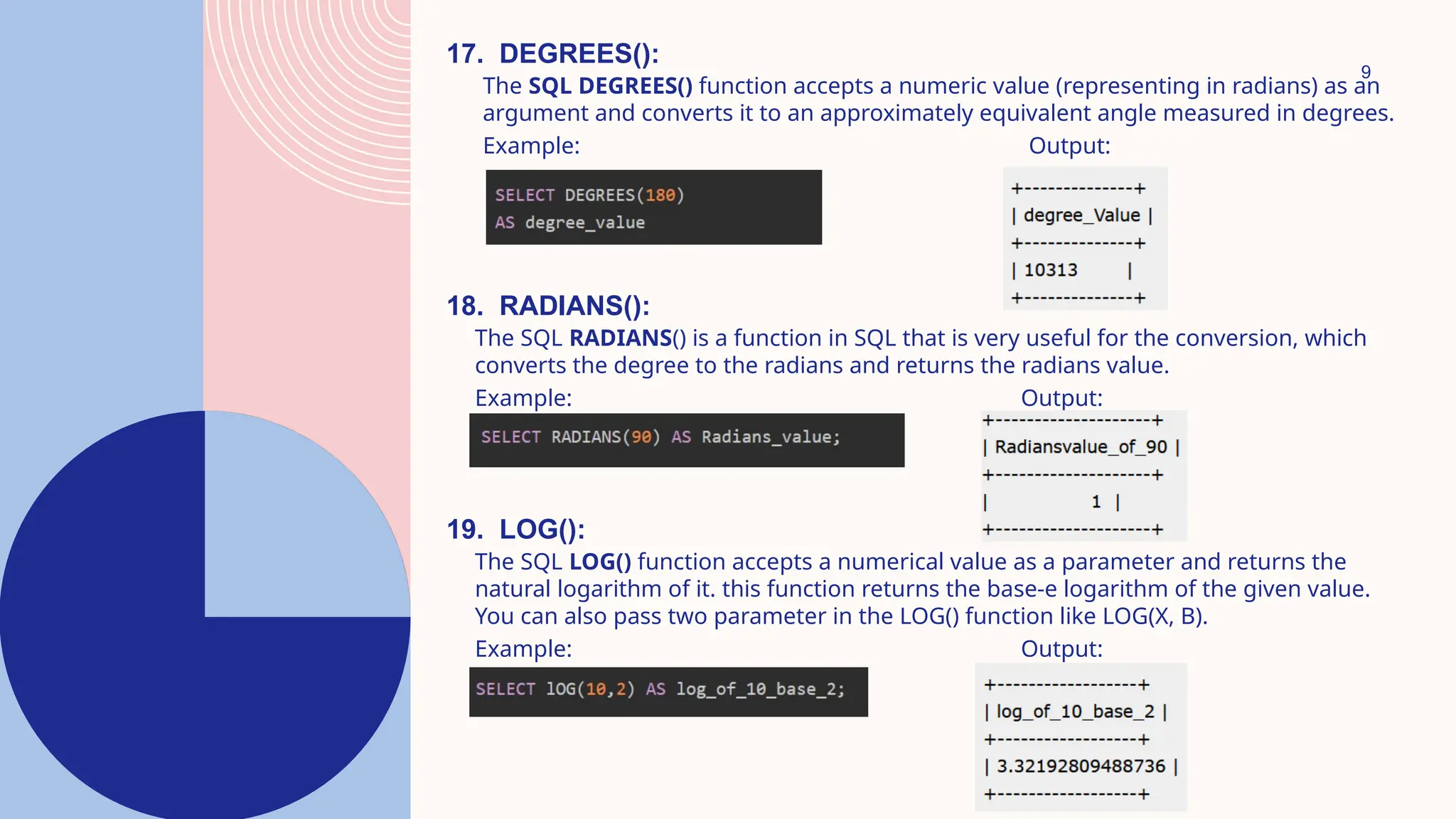Click the output value 3.32192809488736
Image resolution: width=1456 pixels, height=819 pixels.
pyautogui.click(x=1081, y=766)
